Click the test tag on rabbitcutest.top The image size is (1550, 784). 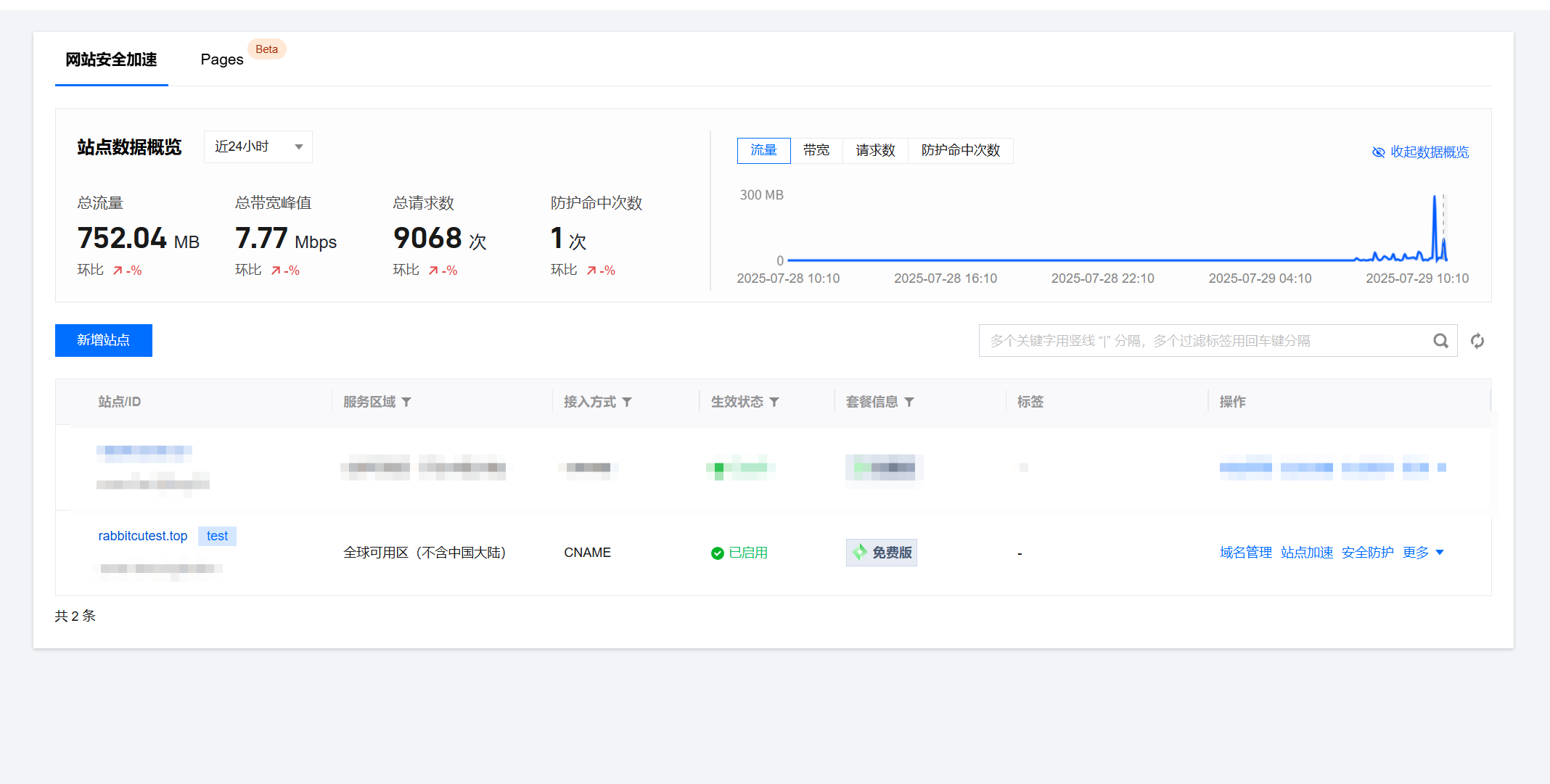pos(217,536)
